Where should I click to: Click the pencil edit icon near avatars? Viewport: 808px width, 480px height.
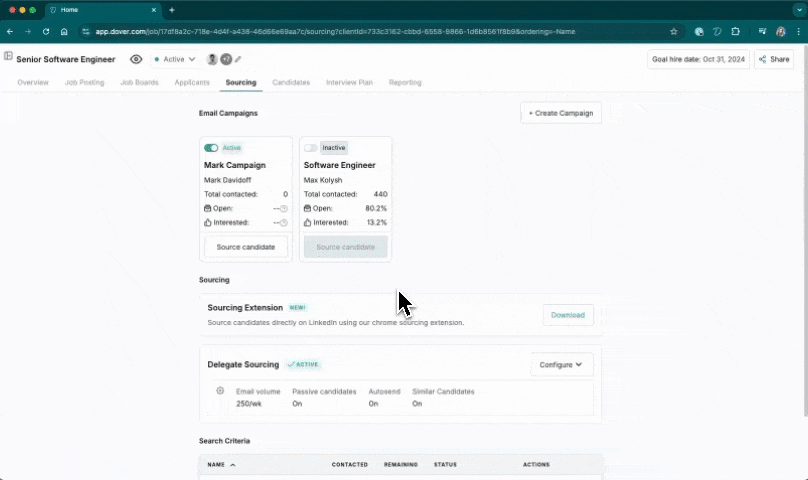[x=238, y=59]
